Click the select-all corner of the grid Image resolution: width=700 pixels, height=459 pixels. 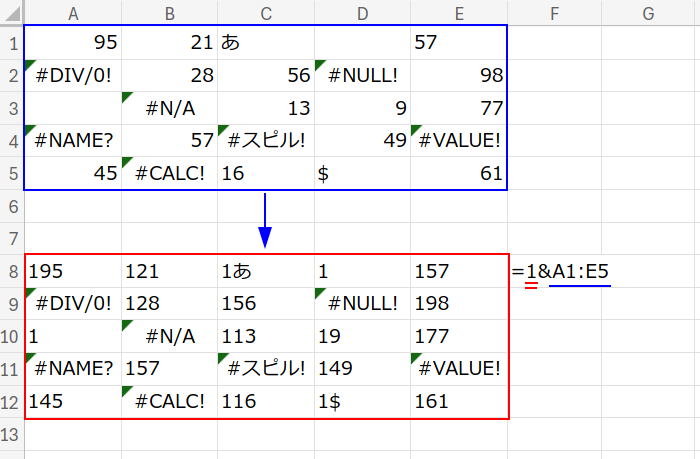pyautogui.click(x=11, y=12)
